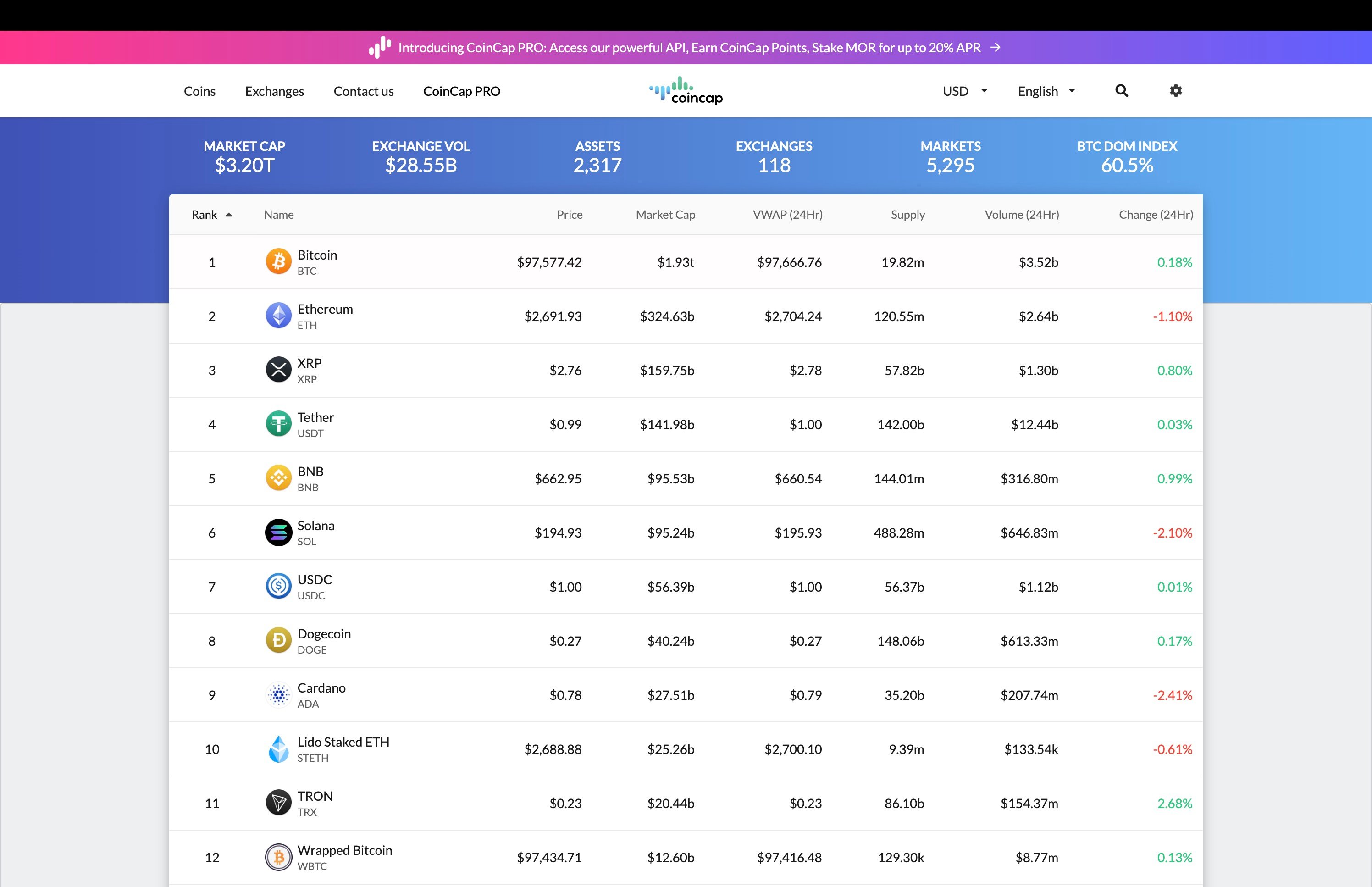This screenshot has height=887, width=1372.
Task: Sort table by the Rank column
Action: click(211, 214)
